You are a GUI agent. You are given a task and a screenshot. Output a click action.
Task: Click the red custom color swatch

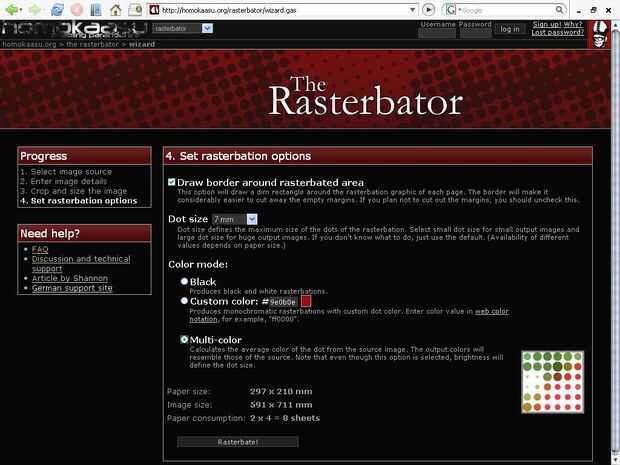[306, 302]
